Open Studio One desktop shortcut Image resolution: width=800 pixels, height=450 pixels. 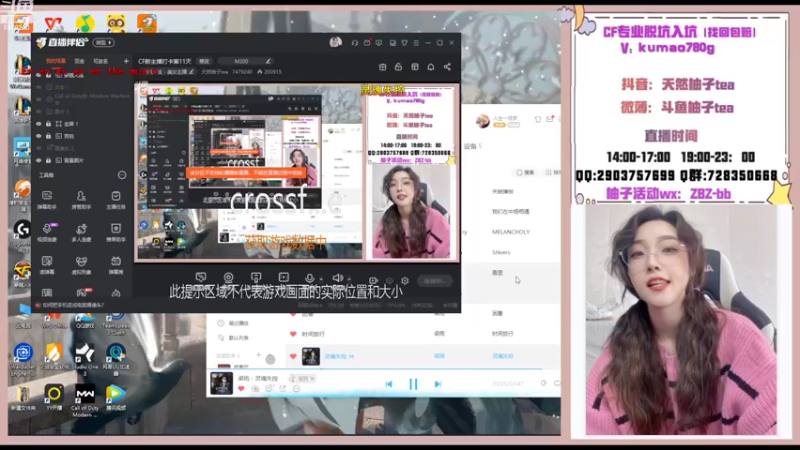[85, 359]
